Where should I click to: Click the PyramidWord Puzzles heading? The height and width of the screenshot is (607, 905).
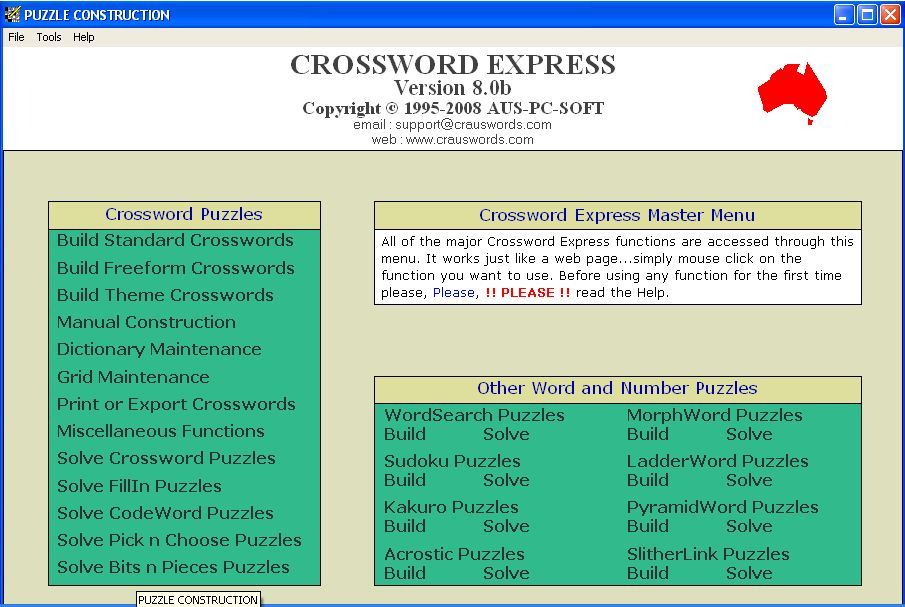click(x=723, y=507)
